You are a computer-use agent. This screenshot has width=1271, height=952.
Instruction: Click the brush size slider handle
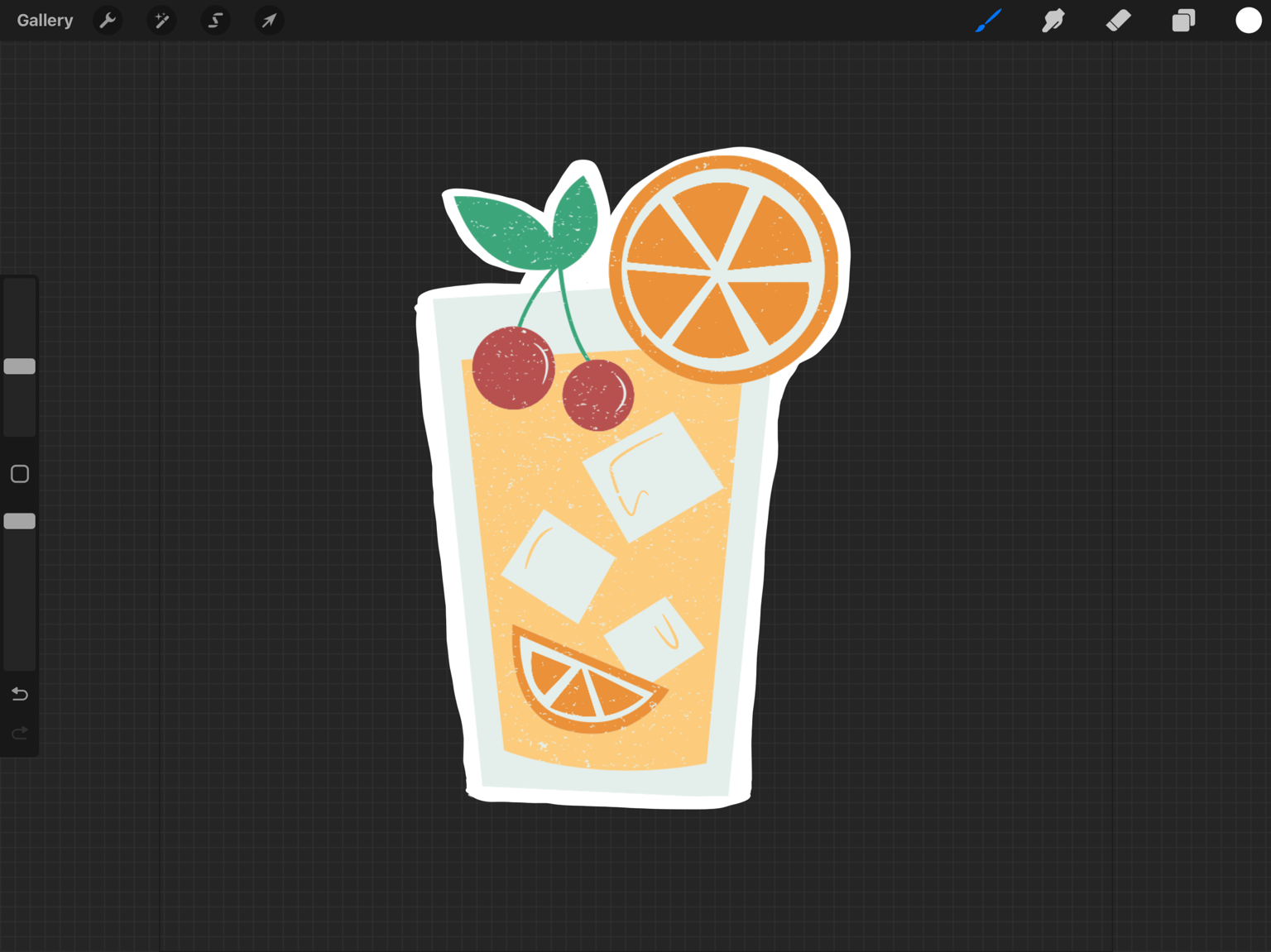[x=20, y=366]
